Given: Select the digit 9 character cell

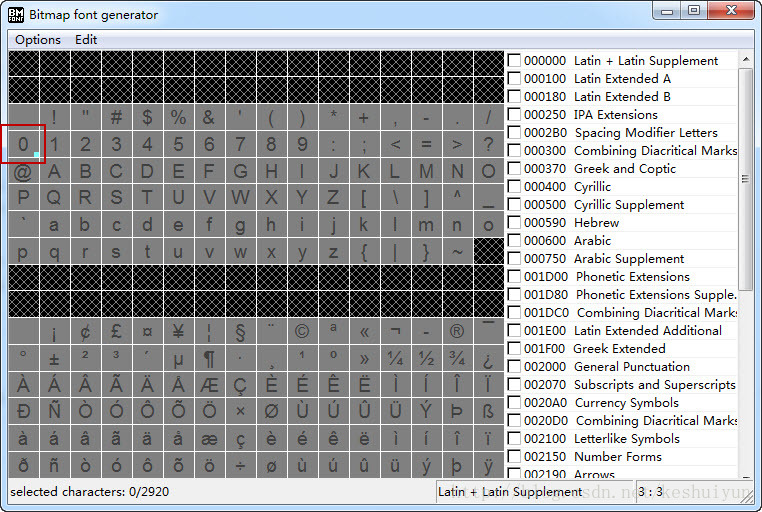Looking at the screenshot, I should [x=302, y=144].
